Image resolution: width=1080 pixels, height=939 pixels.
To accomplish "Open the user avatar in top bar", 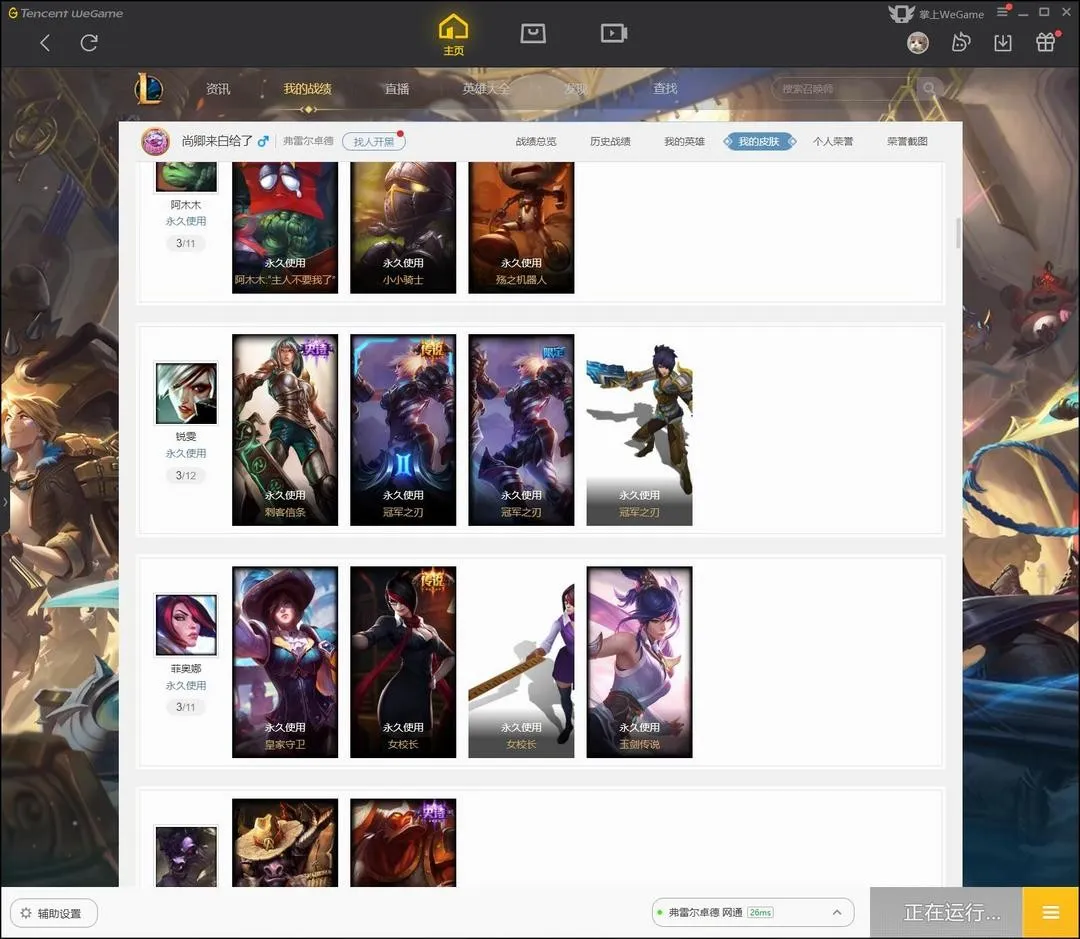I will coord(917,43).
